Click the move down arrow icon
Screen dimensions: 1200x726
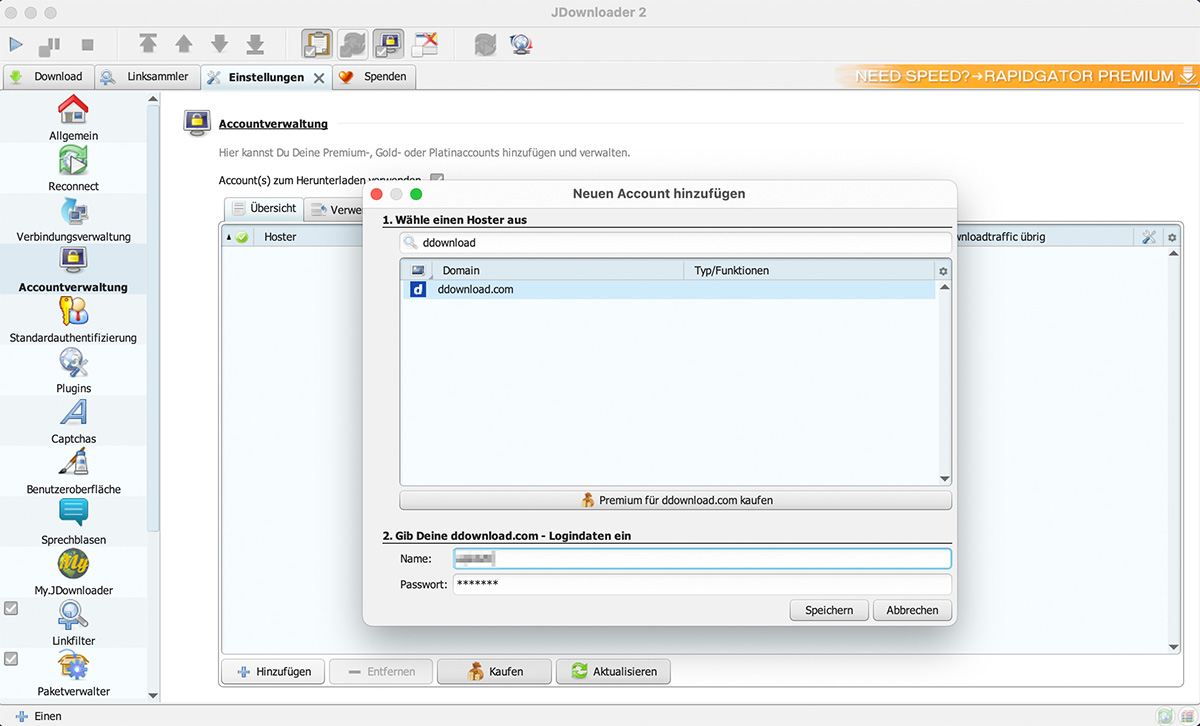pyautogui.click(x=220, y=44)
